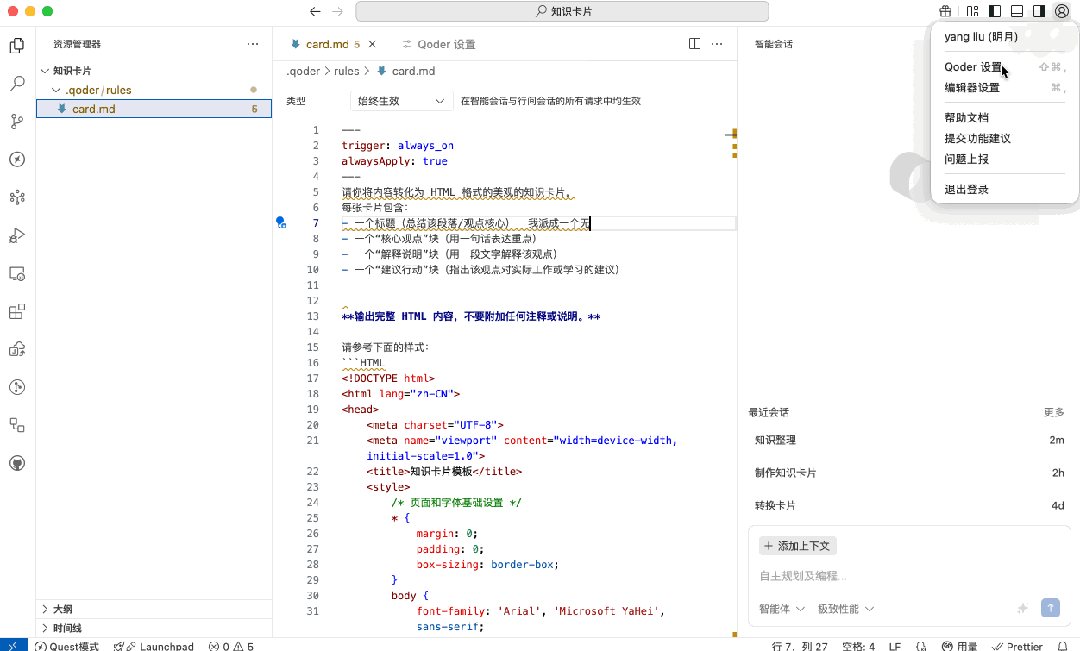Click the 添加上下文 button
This screenshot has width=1080, height=651.
pos(798,546)
